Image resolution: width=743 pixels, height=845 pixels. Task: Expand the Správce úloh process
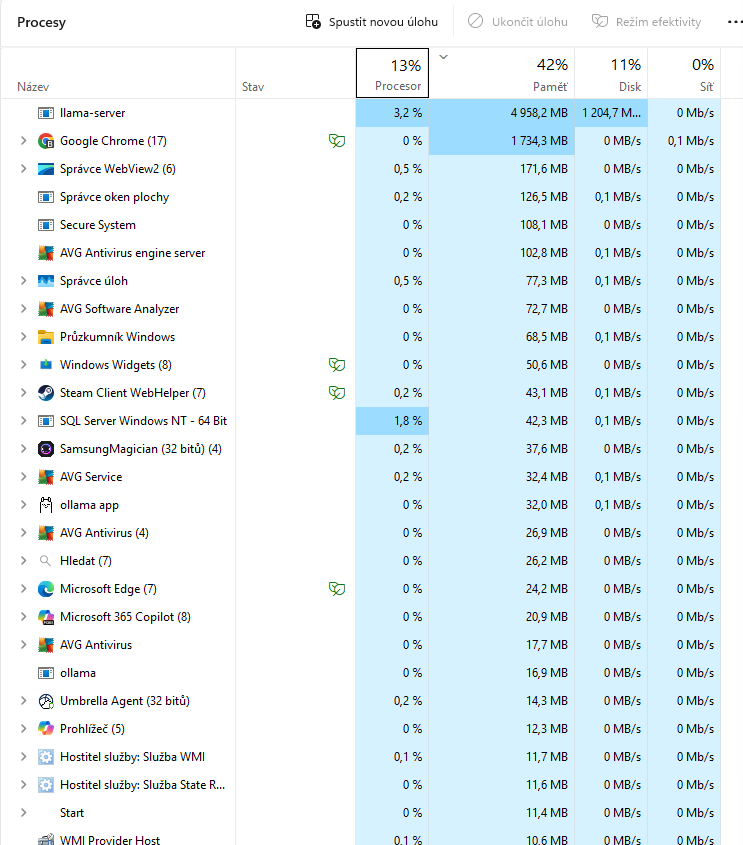pyautogui.click(x=23, y=281)
